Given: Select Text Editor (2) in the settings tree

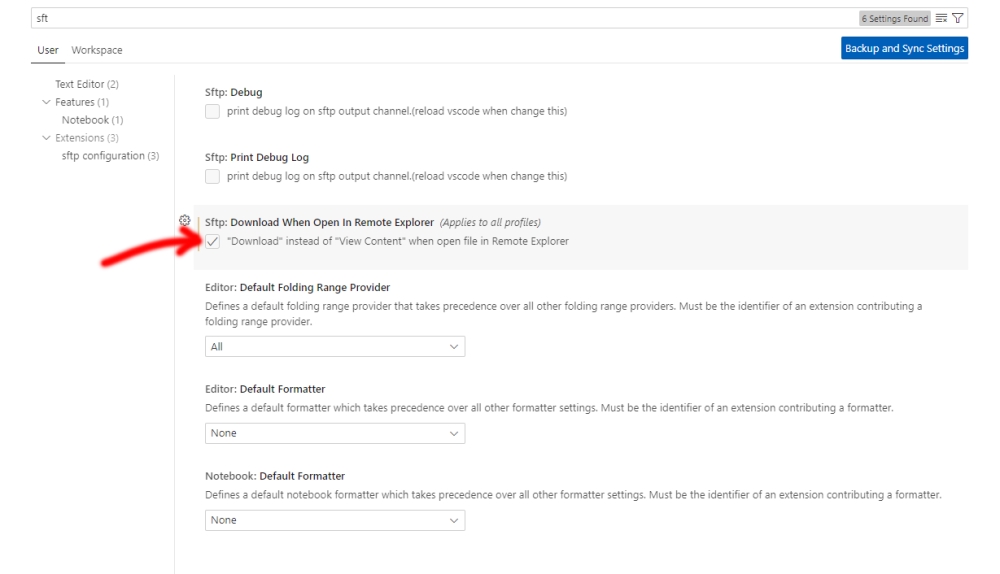Looking at the screenshot, I should (x=87, y=84).
